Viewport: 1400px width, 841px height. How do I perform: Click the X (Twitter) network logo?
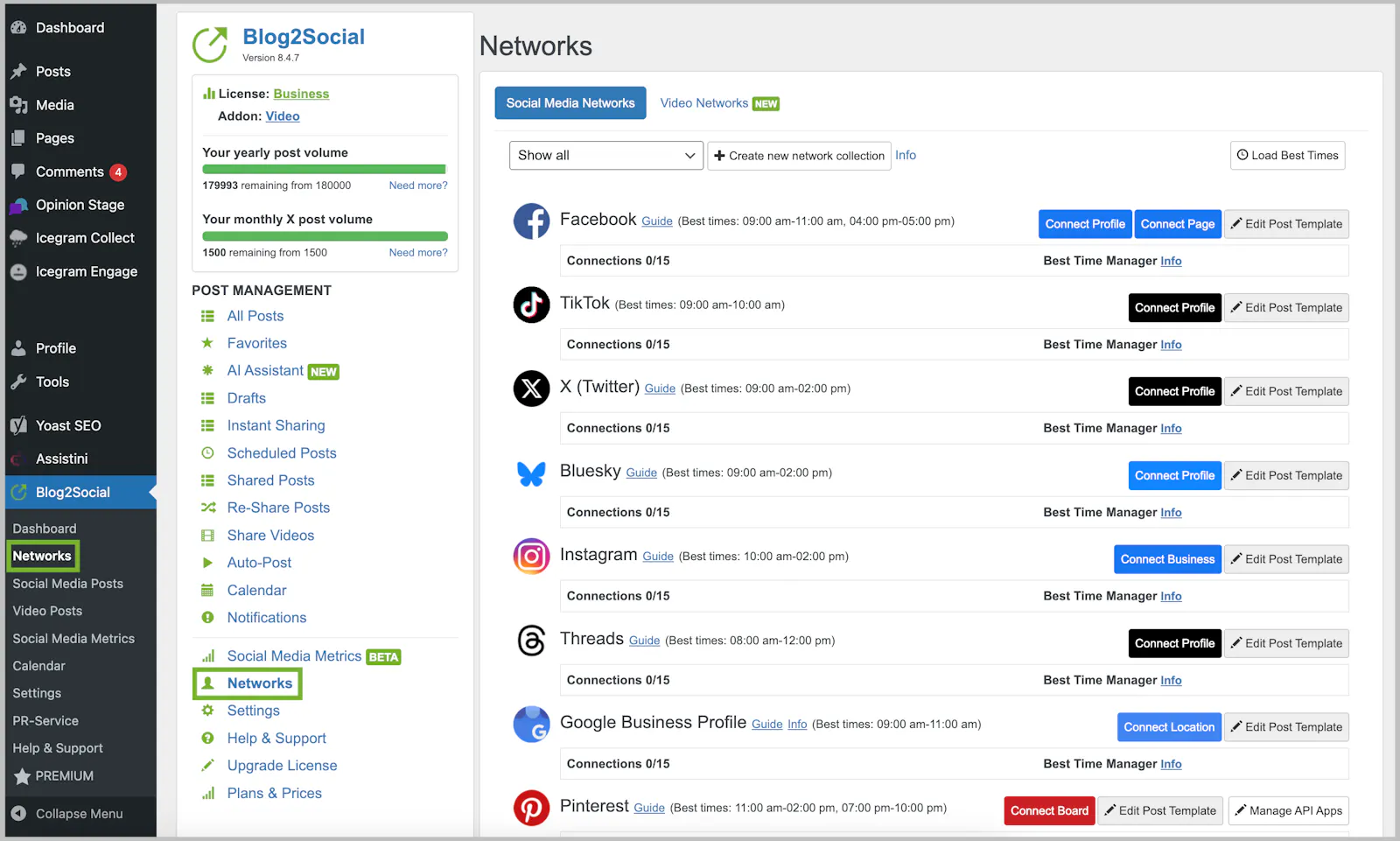(x=531, y=389)
